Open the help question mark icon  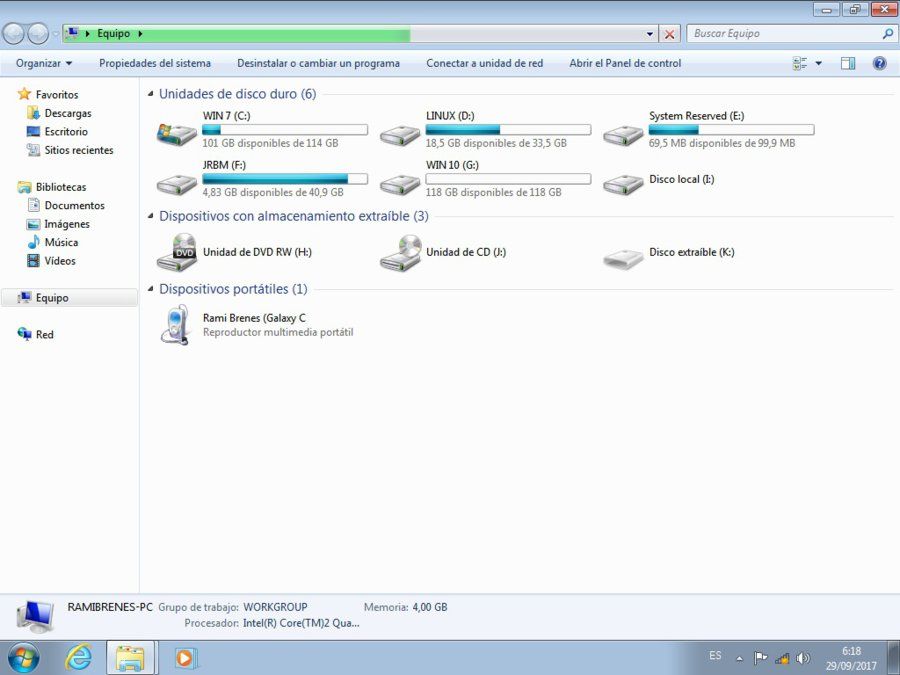[879, 63]
